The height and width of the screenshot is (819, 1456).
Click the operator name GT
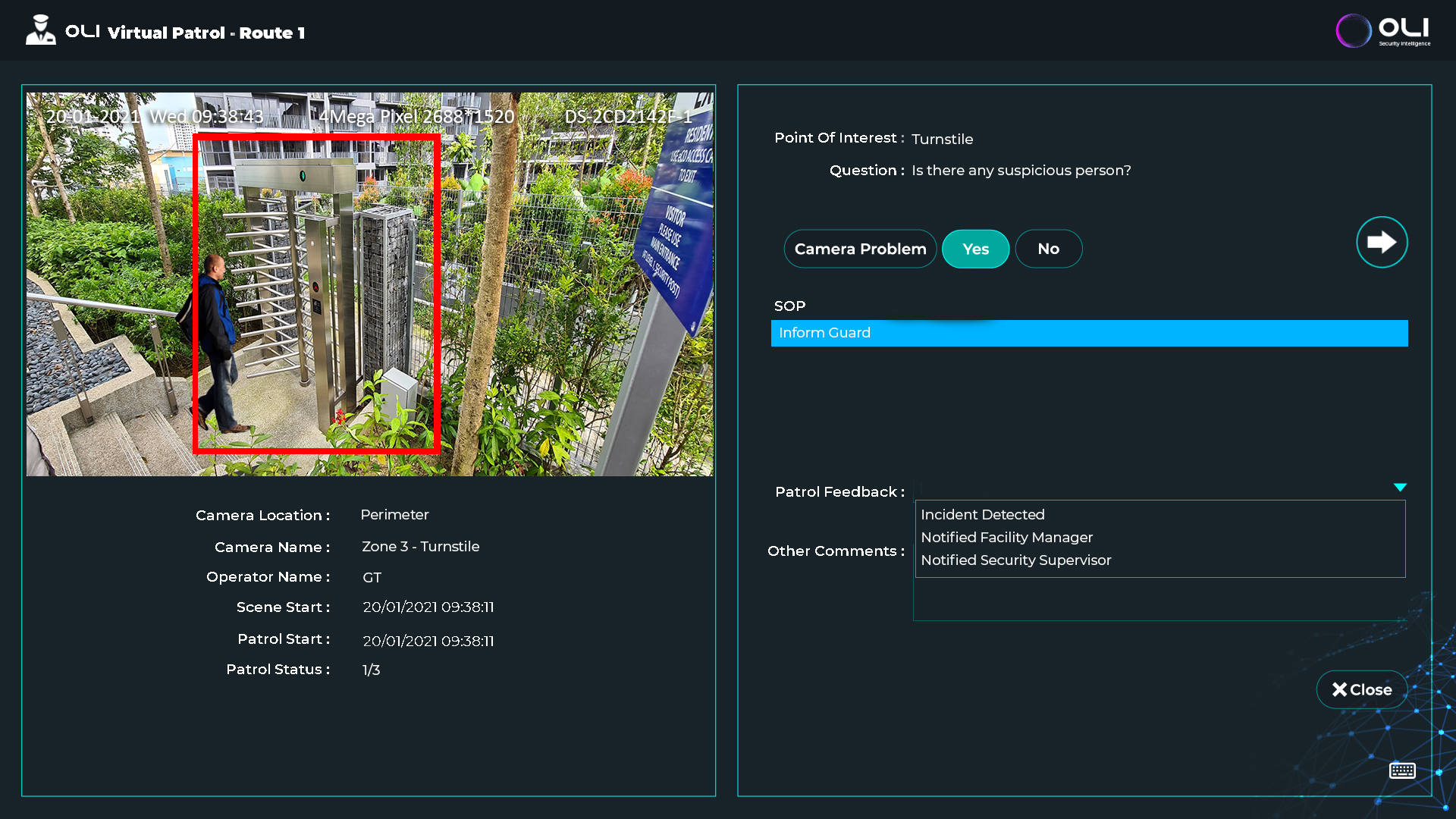372,577
